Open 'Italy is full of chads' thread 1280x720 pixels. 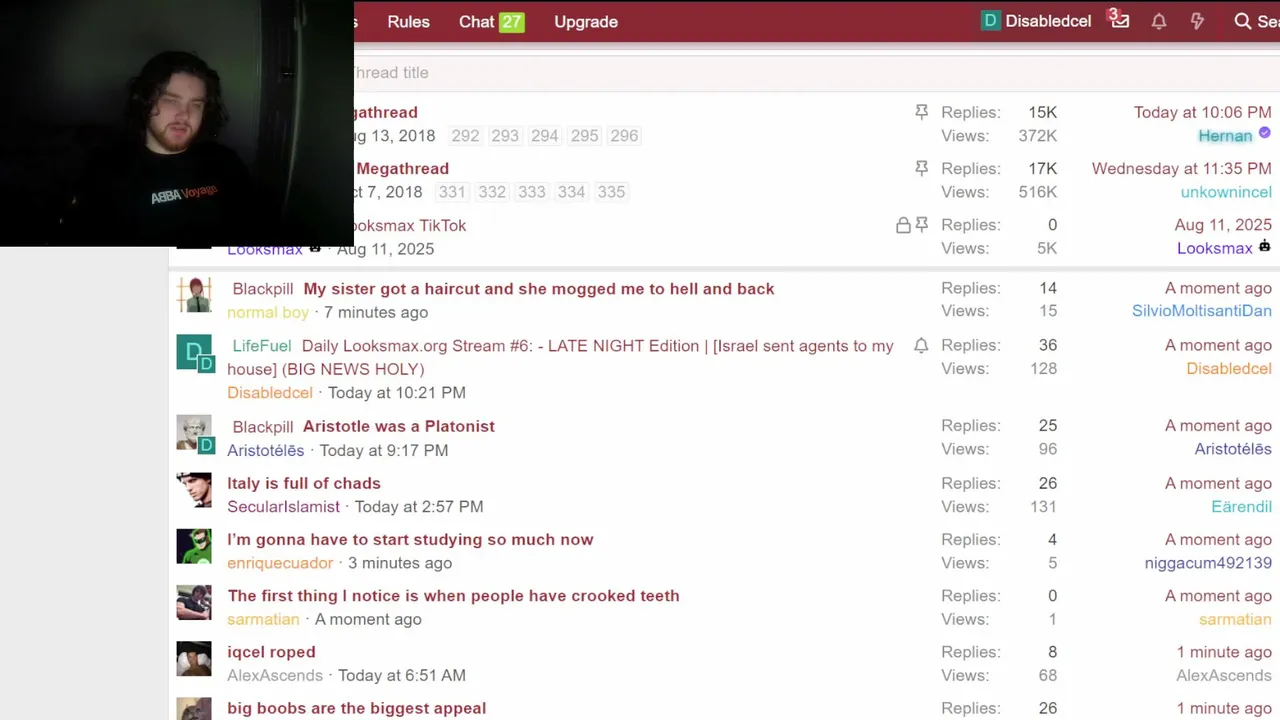304,483
